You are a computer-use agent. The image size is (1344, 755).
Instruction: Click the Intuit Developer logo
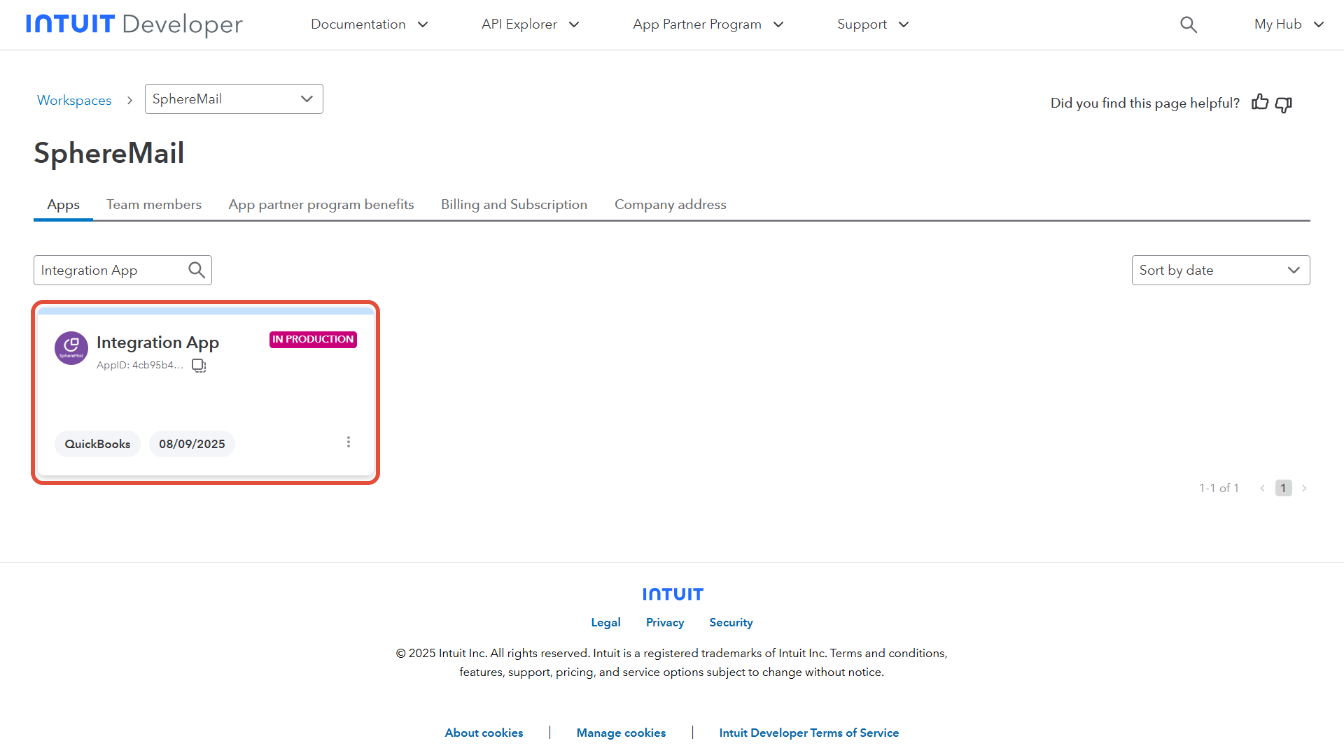pyautogui.click(x=134, y=24)
